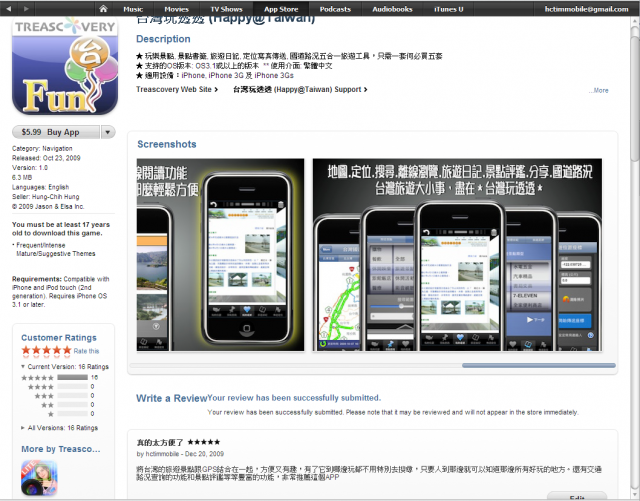The width and height of the screenshot is (640, 501).
Task: Click the Description heading
Action: click(163, 39)
